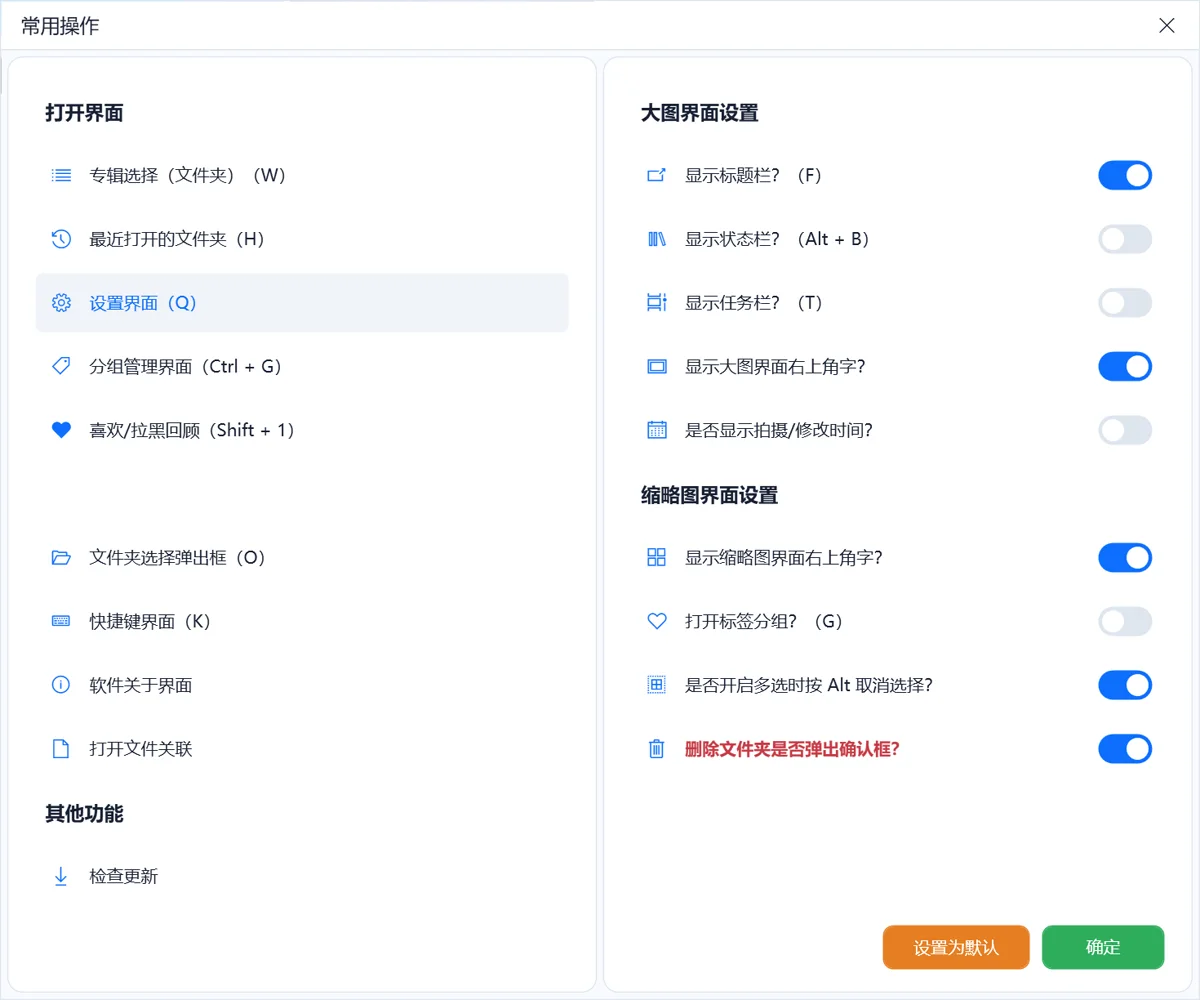Open 最近打开的文件夹 (H)

[302, 239]
